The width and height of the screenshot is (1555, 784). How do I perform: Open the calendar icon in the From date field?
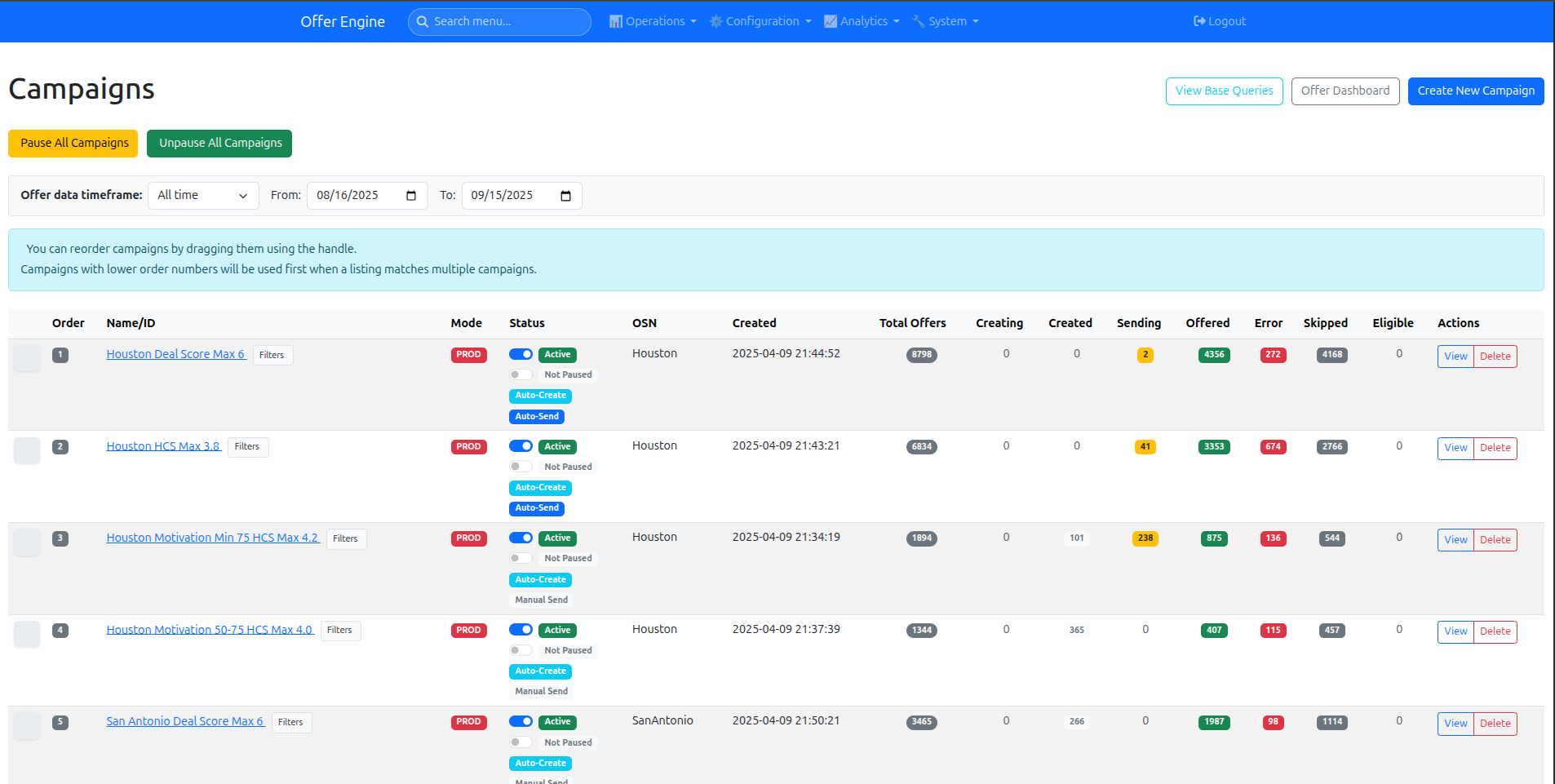(411, 196)
